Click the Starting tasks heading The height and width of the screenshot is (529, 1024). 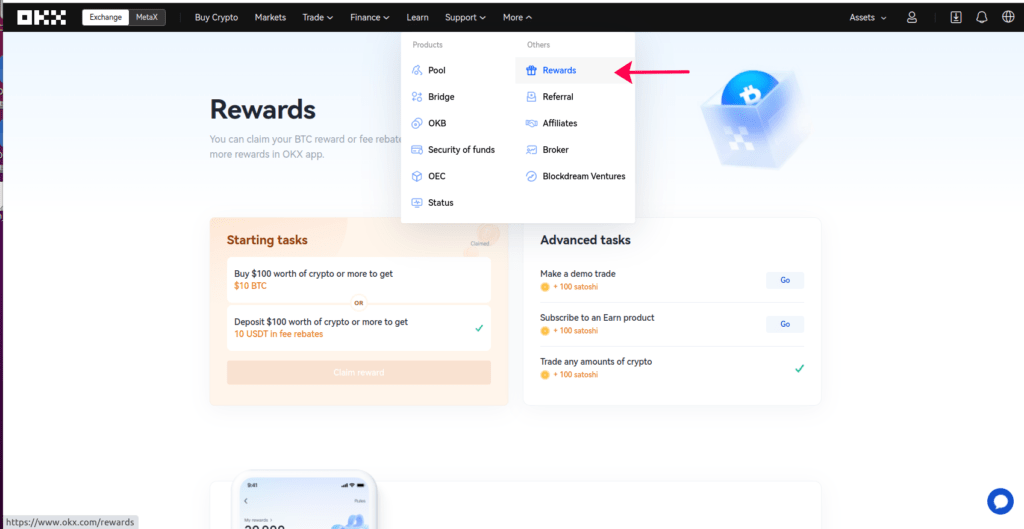[267, 240]
